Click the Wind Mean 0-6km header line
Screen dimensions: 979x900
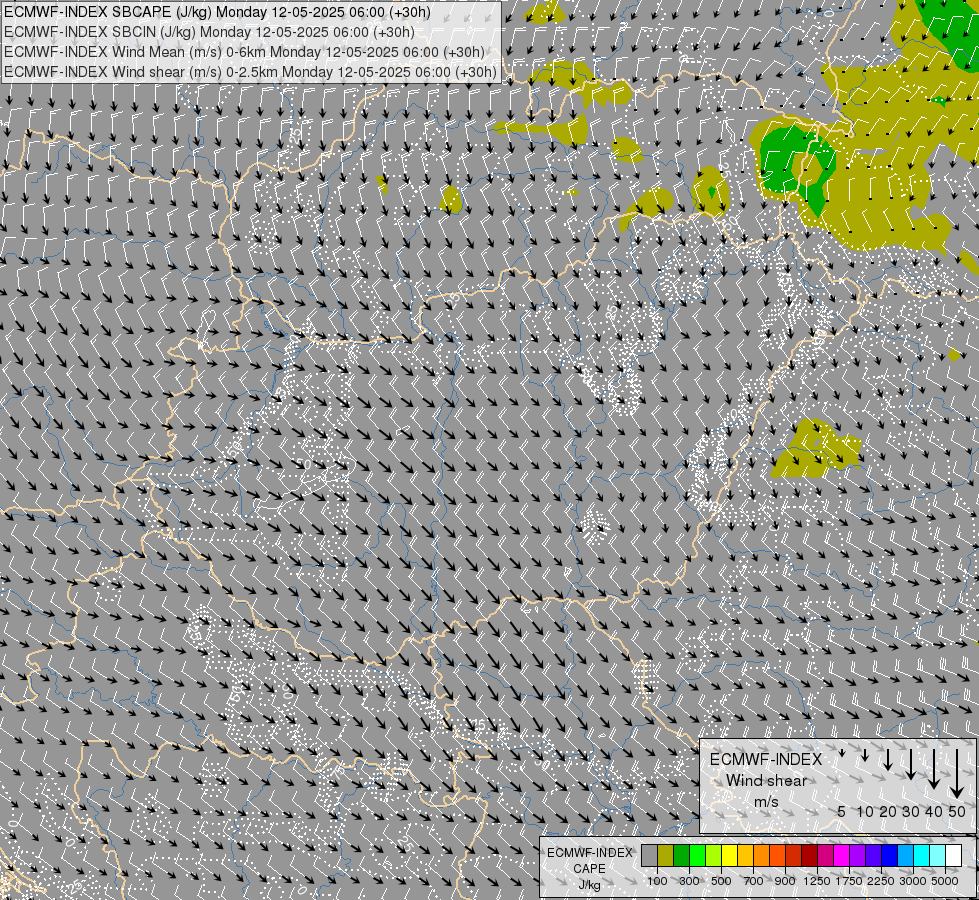point(244,52)
